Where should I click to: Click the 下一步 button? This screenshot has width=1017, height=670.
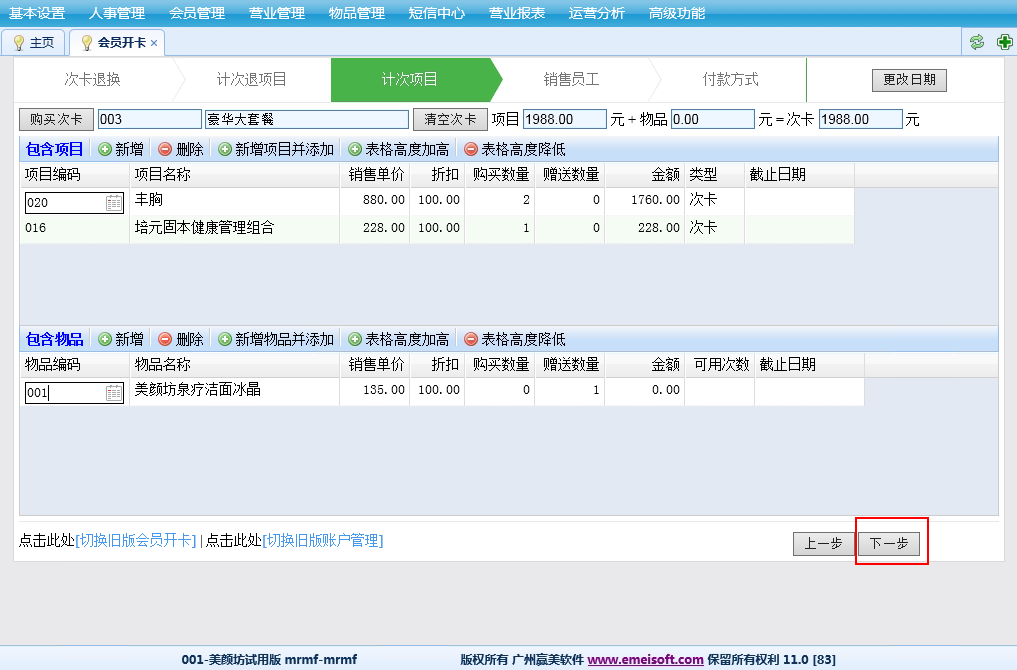(x=888, y=544)
